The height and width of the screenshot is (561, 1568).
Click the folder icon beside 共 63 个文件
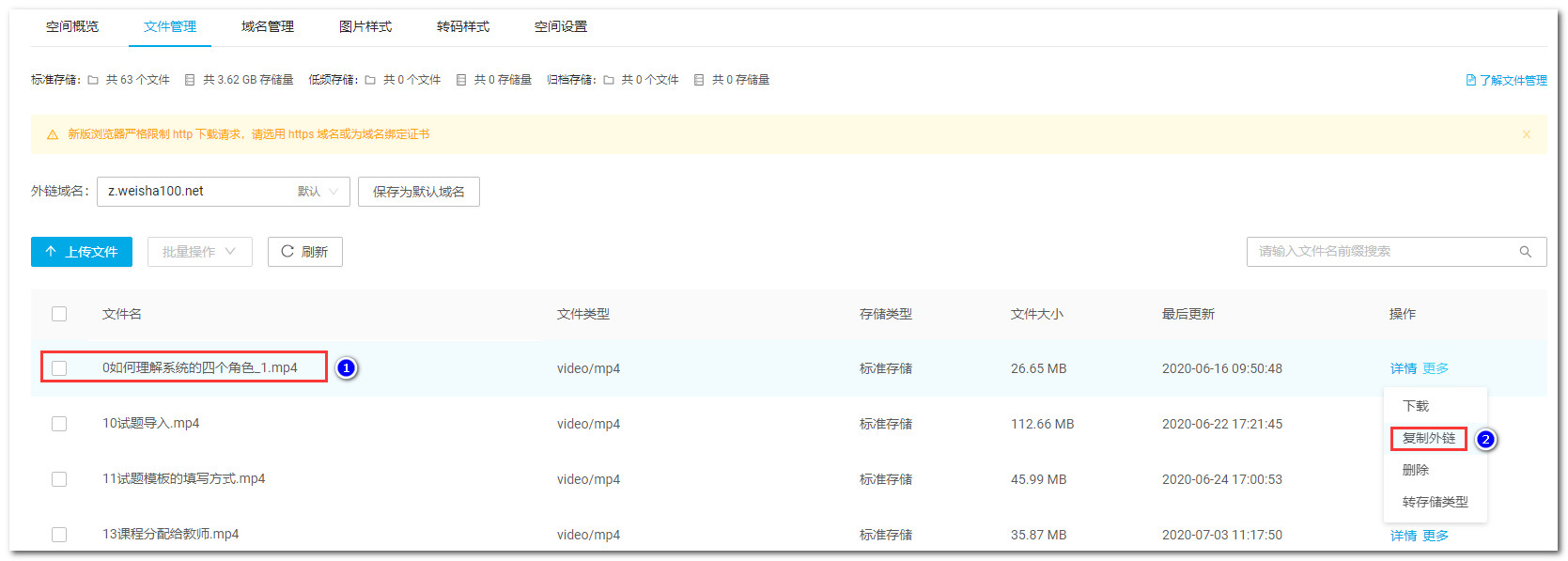point(93,80)
